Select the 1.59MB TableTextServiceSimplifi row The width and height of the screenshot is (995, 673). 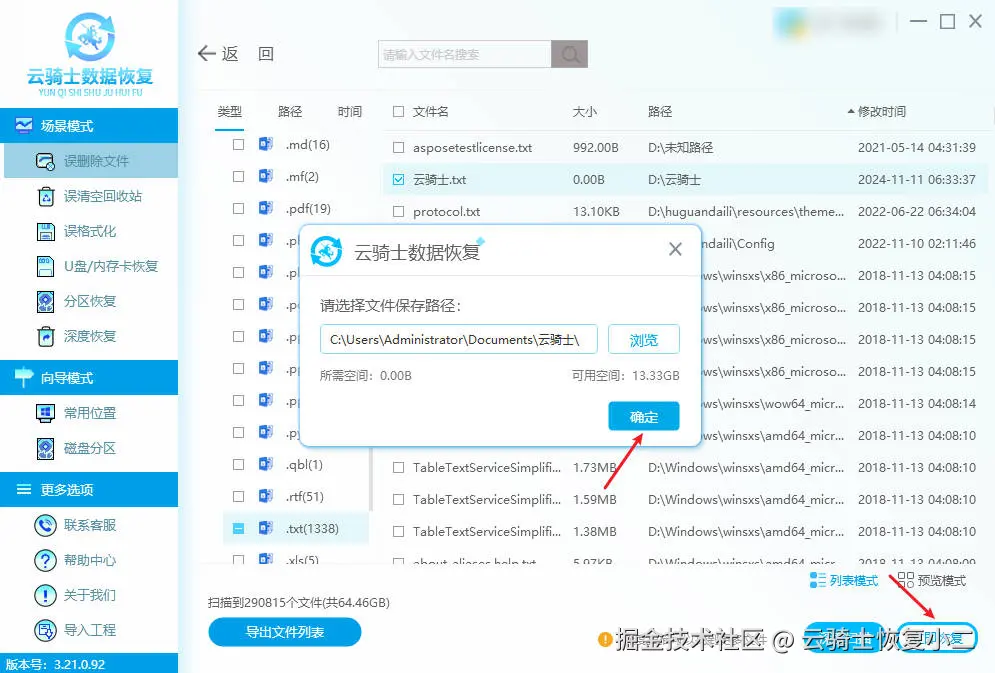pyautogui.click(x=685, y=499)
